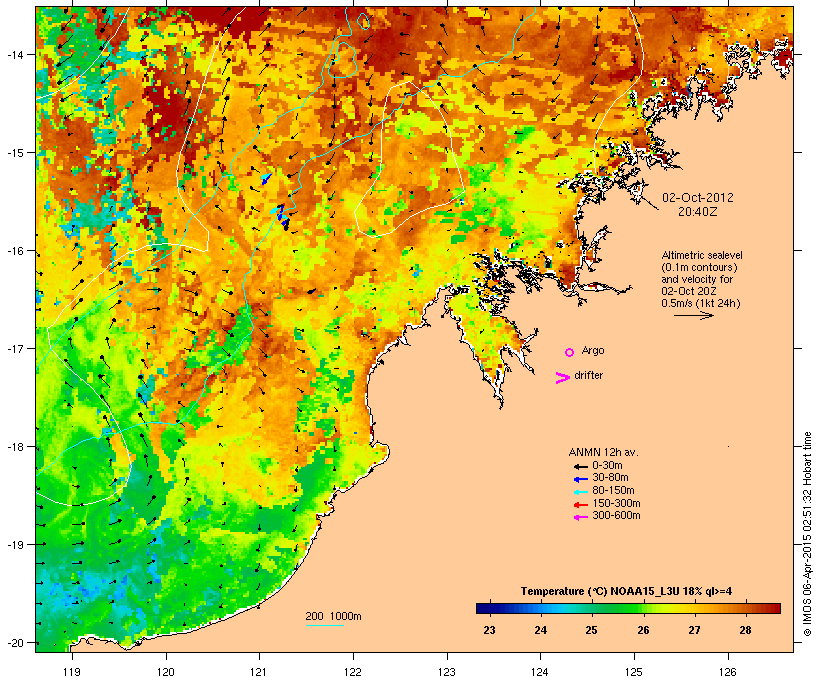
Task: Click the longitude axis label 125
Action: click(634, 672)
